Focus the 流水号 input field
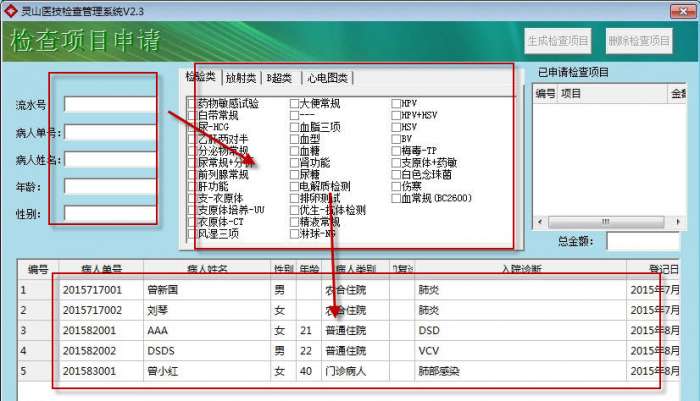 [110, 104]
